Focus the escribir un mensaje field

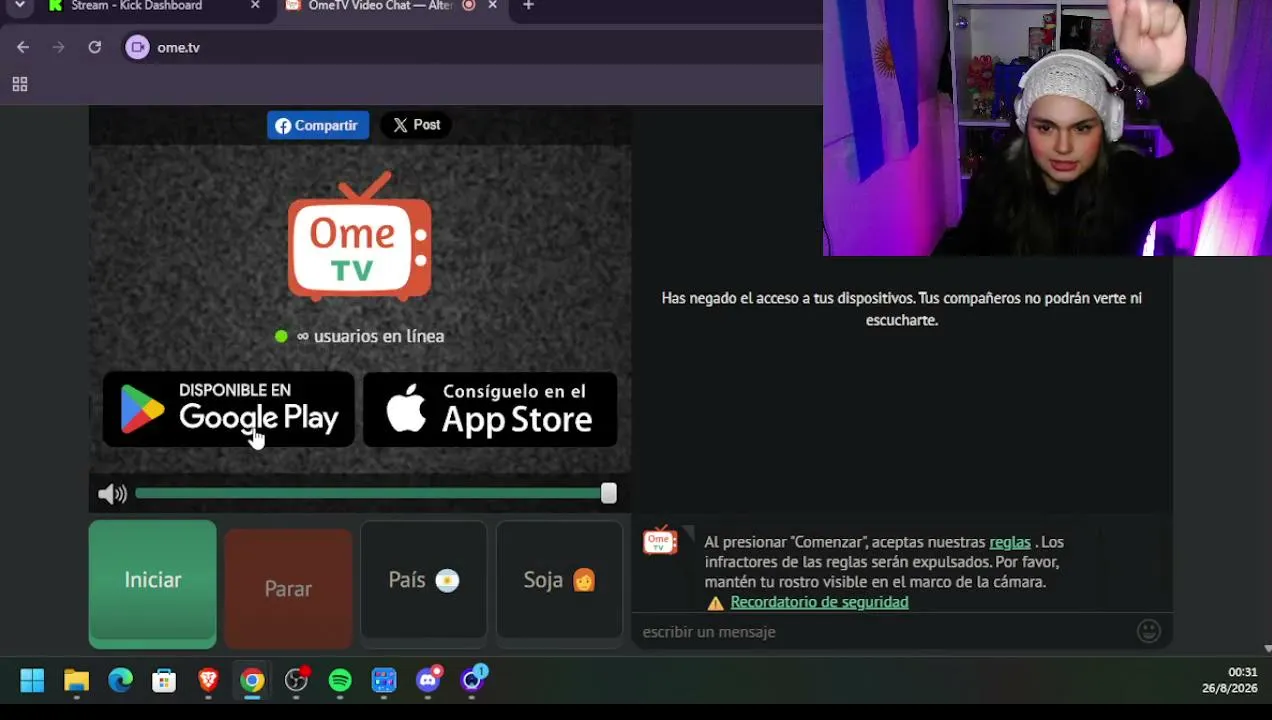(x=885, y=632)
